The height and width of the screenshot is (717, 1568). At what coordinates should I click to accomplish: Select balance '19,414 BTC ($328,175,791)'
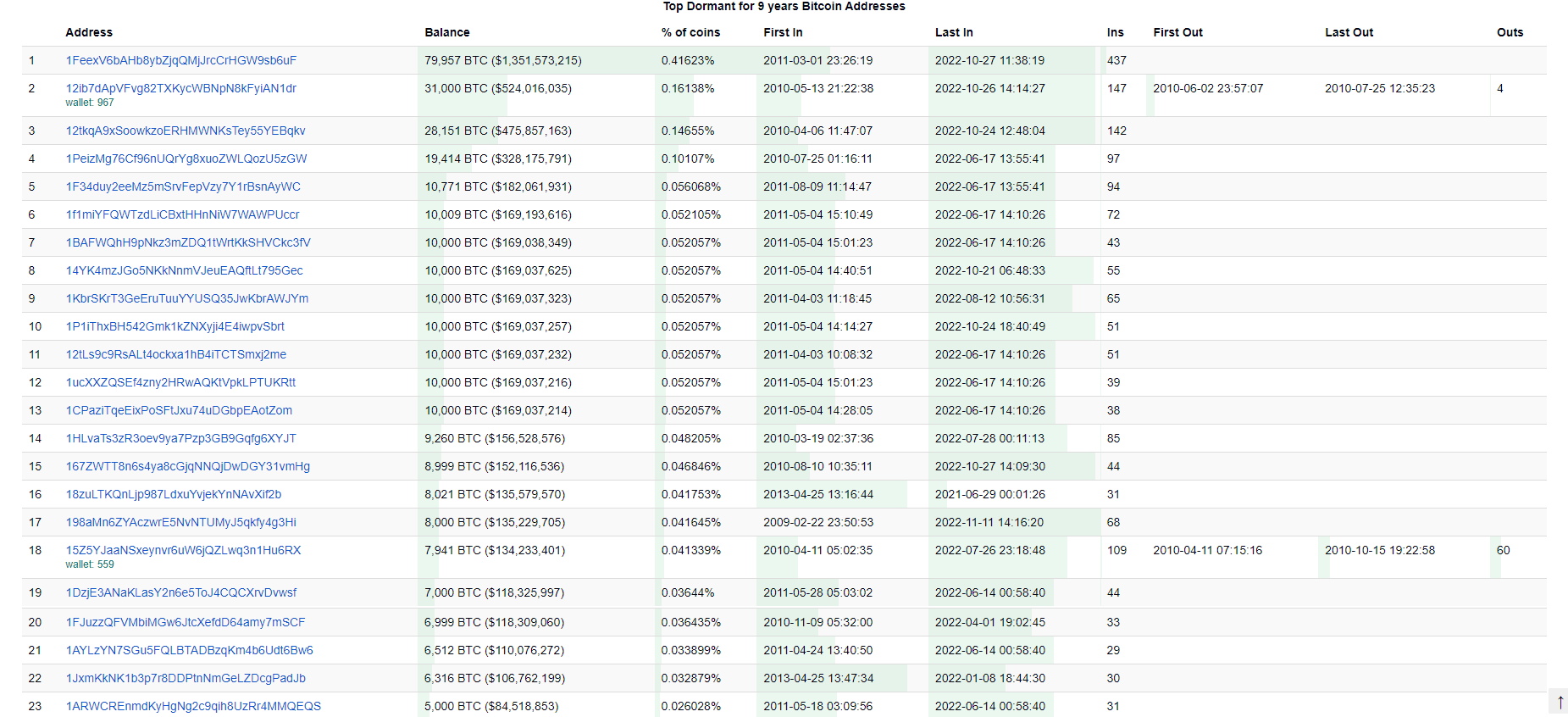498,158
